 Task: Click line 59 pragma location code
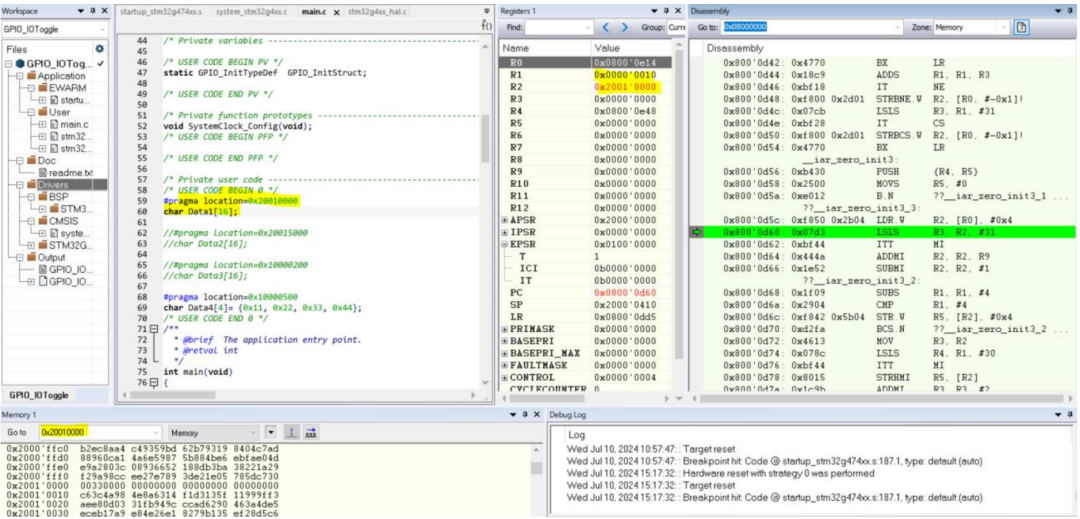(x=232, y=201)
